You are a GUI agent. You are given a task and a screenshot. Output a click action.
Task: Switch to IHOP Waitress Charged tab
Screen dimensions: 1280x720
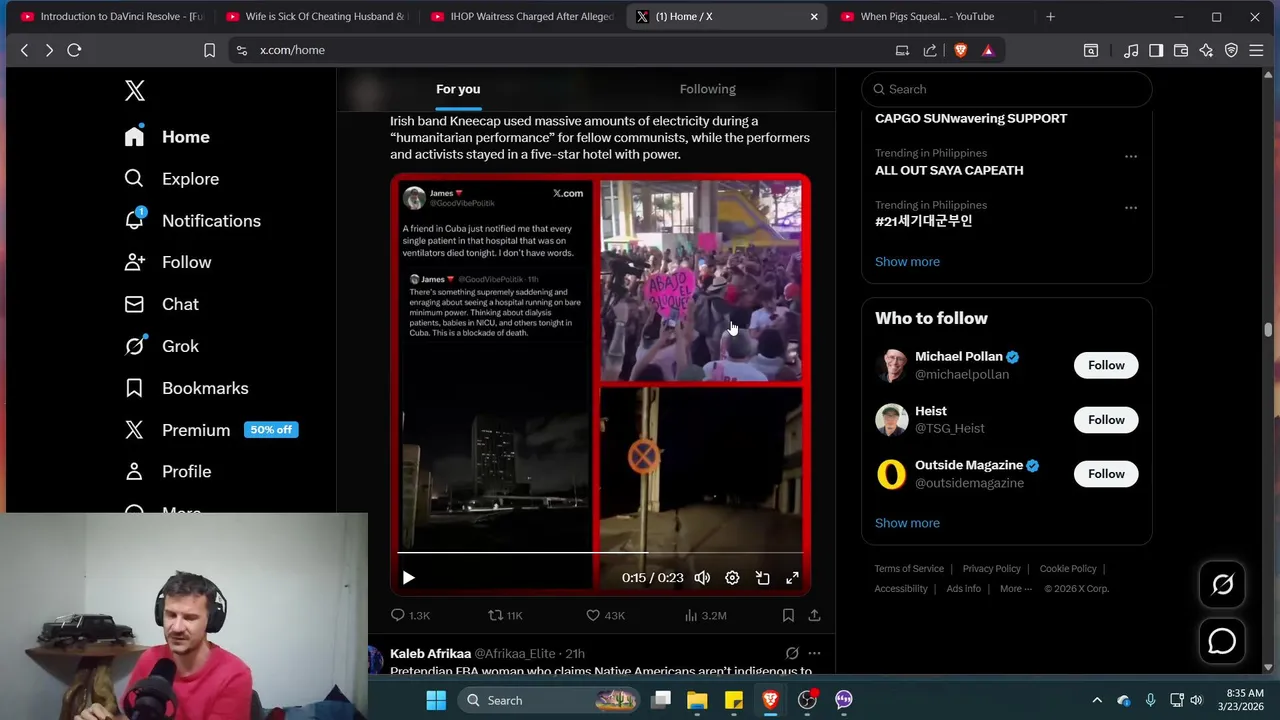click(521, 16)
